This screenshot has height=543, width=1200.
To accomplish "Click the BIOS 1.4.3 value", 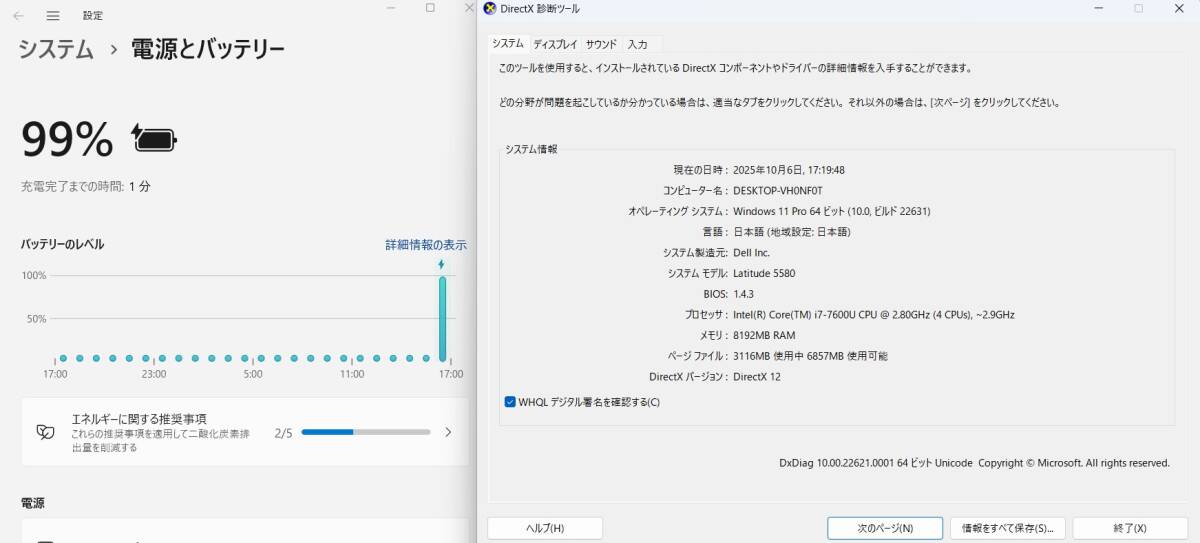I will (x=743, y=294).
